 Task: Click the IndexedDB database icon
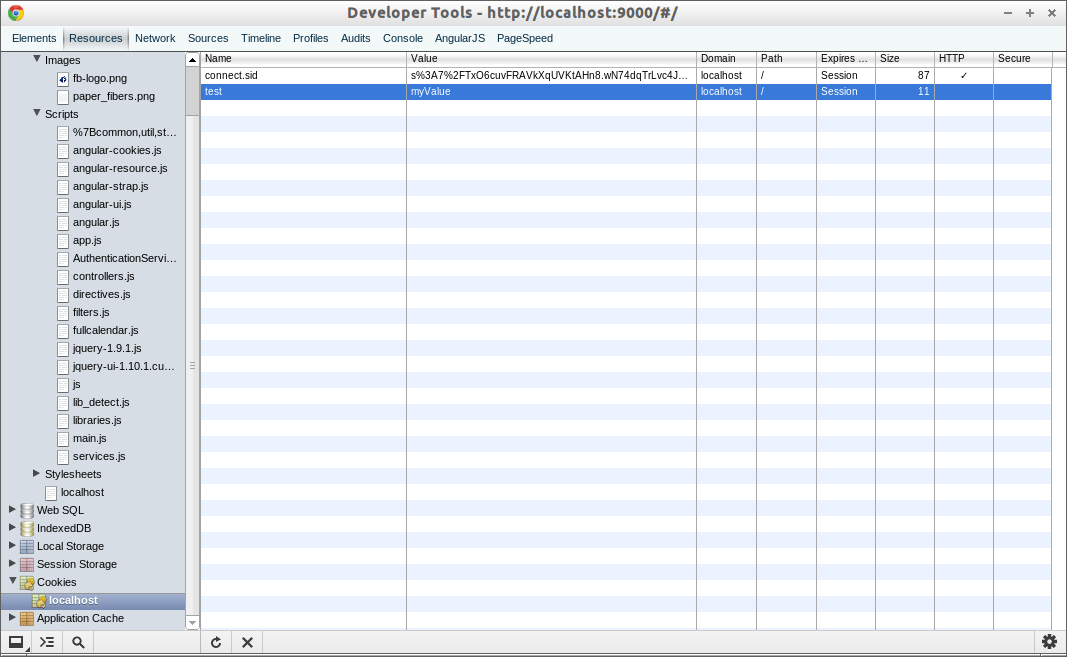click(27, 528)
